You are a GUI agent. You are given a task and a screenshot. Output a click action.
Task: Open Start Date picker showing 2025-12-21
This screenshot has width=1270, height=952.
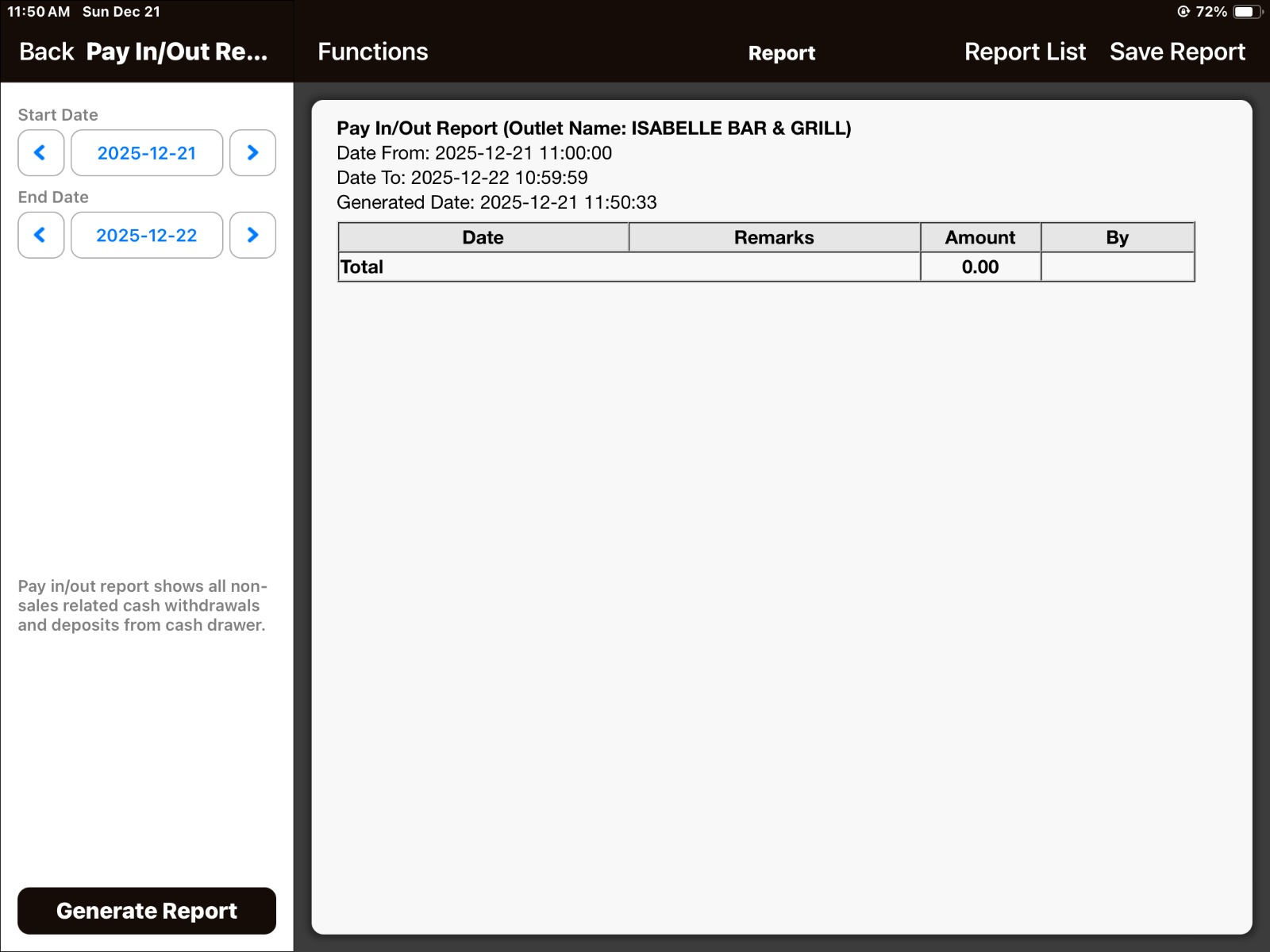[x=147, y=153]
